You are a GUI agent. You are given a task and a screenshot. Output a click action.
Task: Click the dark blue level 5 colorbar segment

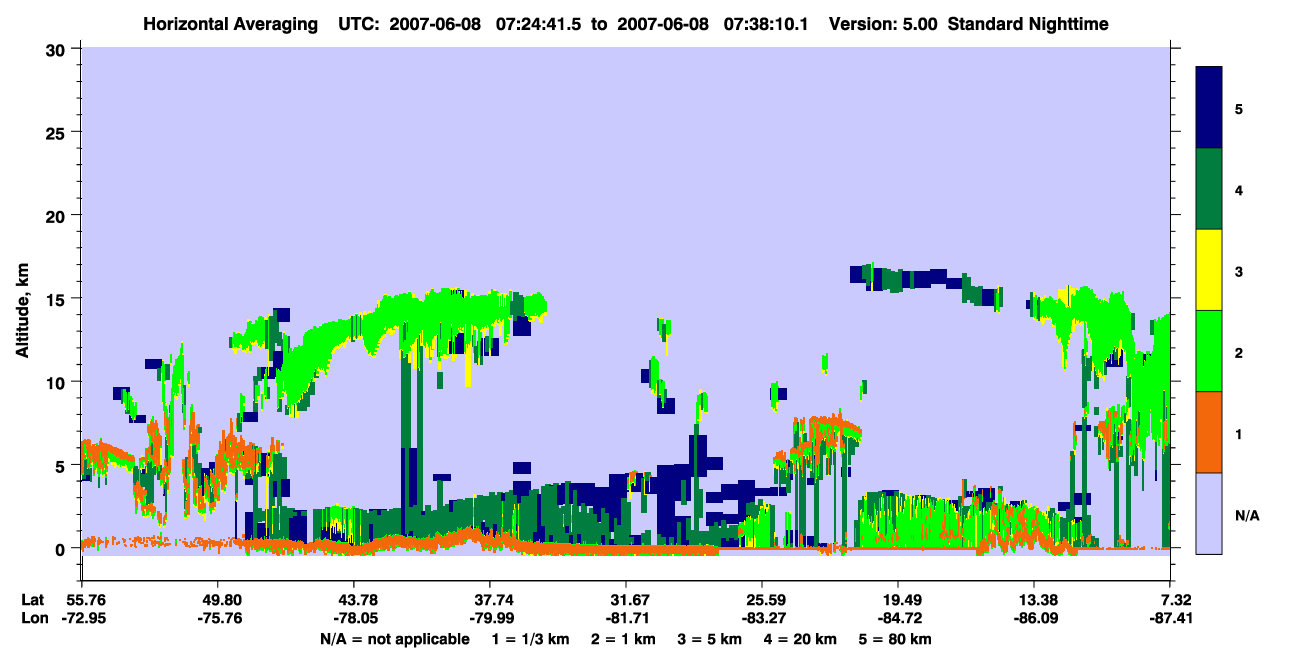click(x=1209, y=108)
